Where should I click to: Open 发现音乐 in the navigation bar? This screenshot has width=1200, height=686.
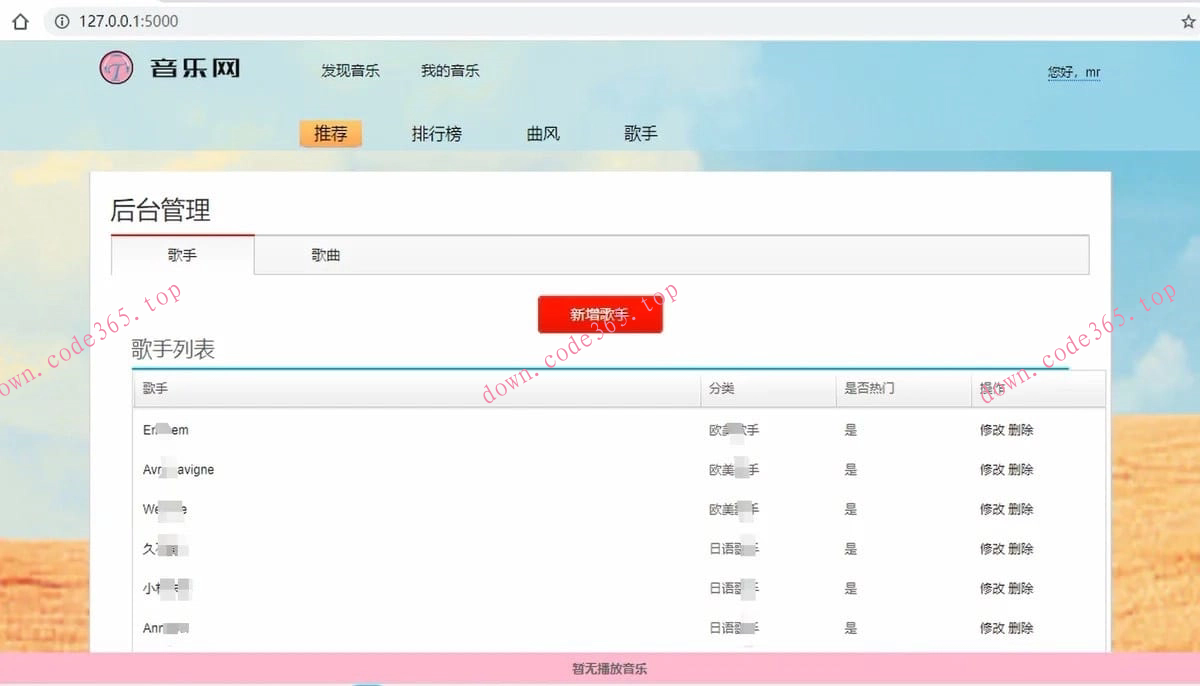tap(349, 70)
